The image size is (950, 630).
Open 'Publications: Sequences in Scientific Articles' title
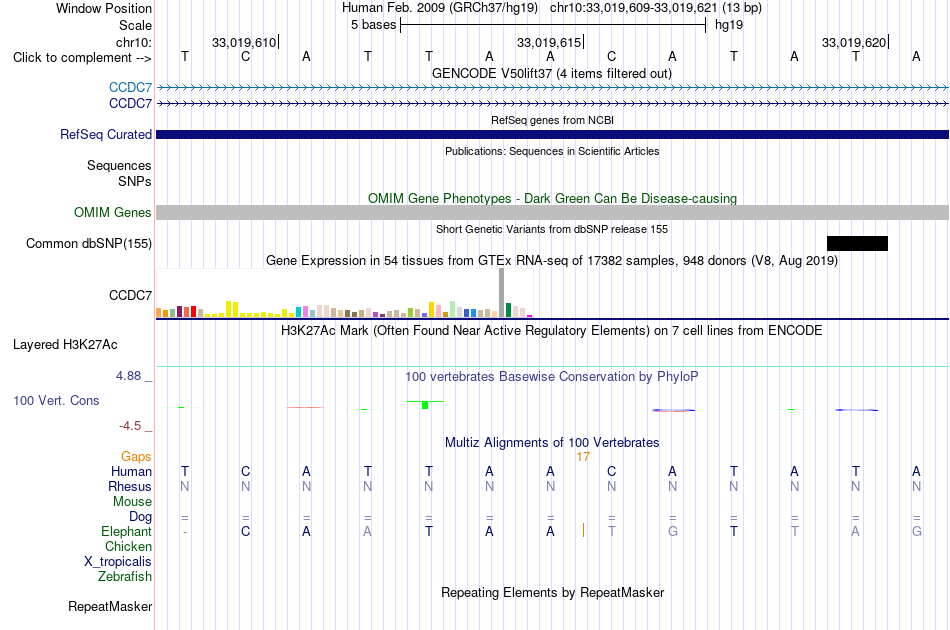coord(552,151)
